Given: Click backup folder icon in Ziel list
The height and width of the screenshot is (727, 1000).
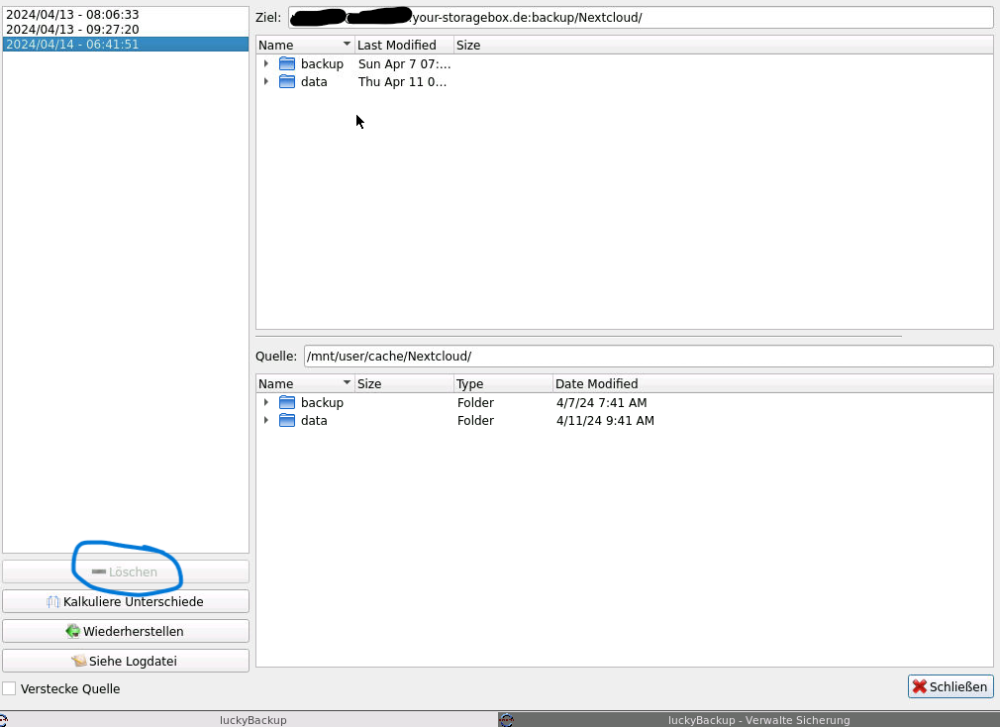Looking at the screenshot, I should [287, 64].
